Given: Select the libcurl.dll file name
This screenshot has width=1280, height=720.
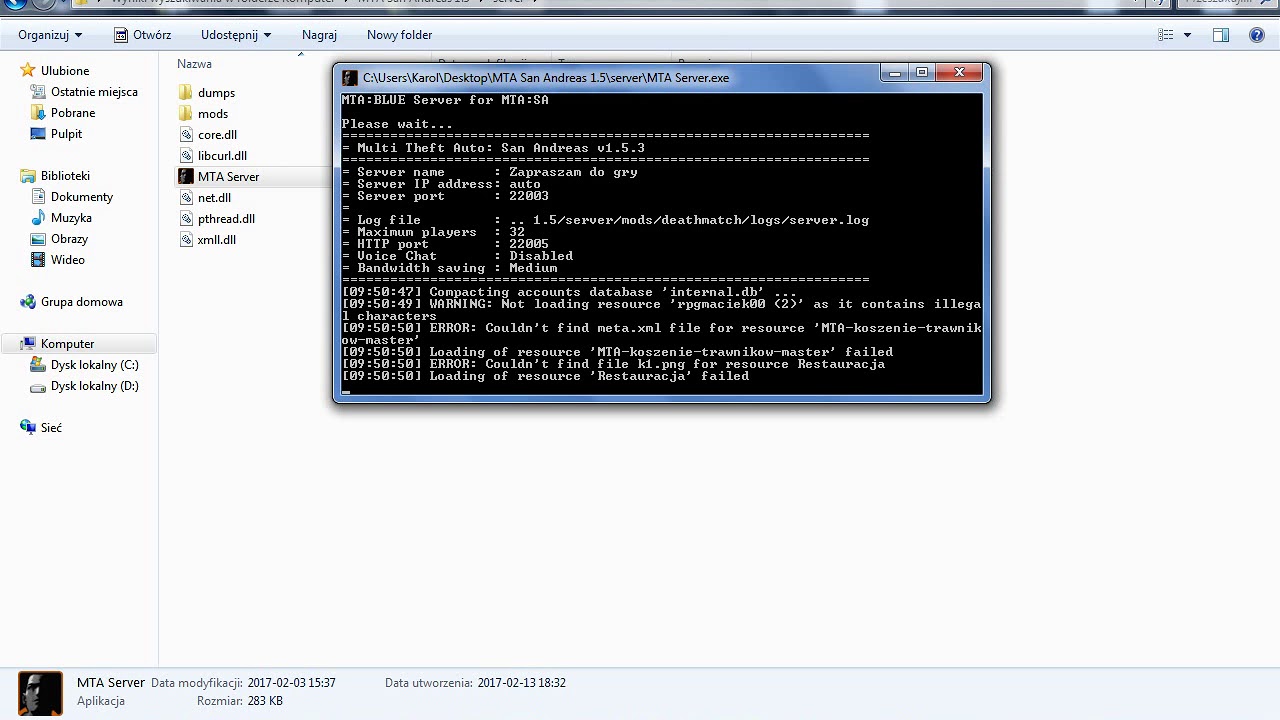Looking at the screenshot, I should (222, 155).
